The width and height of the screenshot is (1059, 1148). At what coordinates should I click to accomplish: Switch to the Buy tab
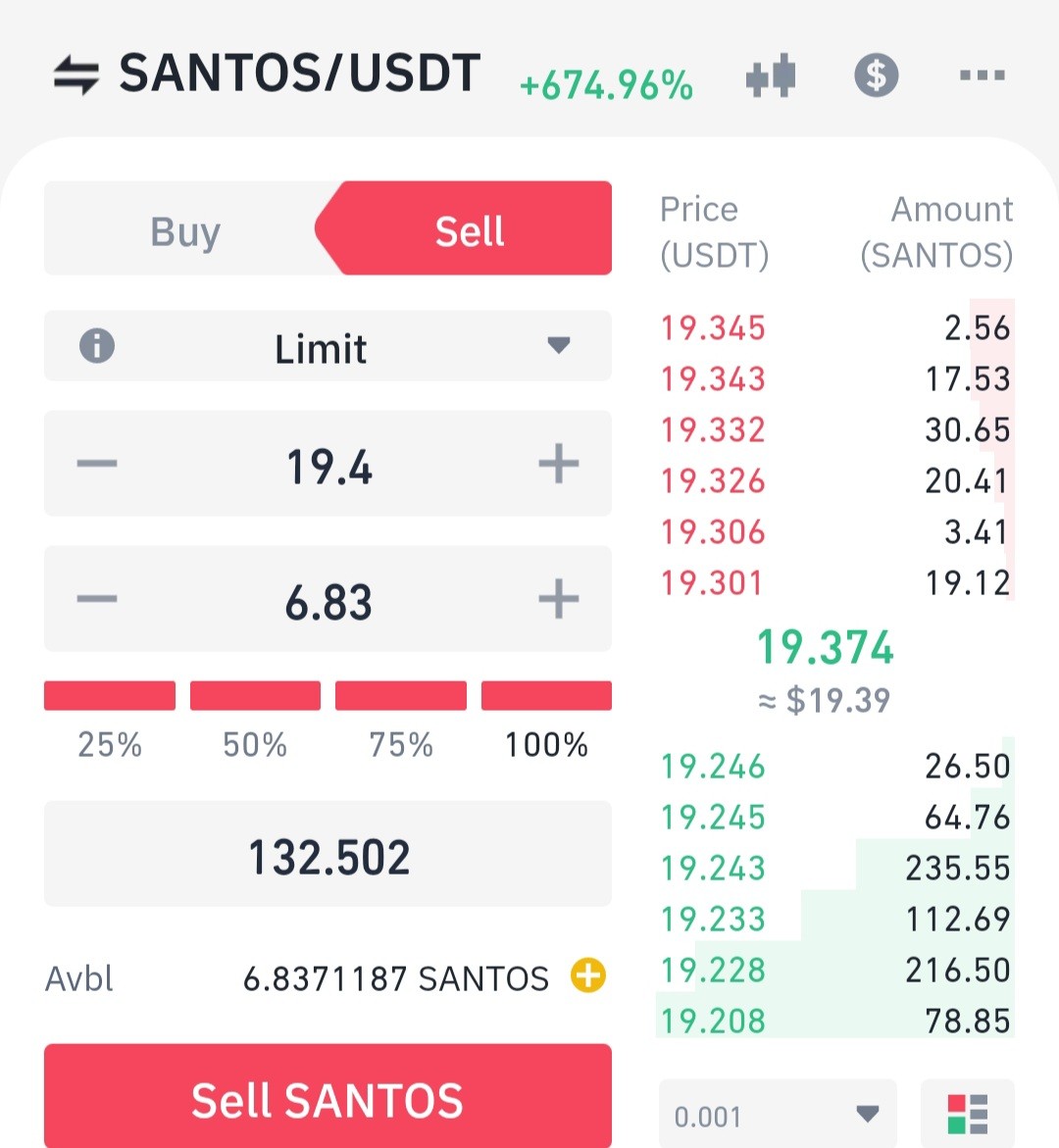click(x=184, y=229)
